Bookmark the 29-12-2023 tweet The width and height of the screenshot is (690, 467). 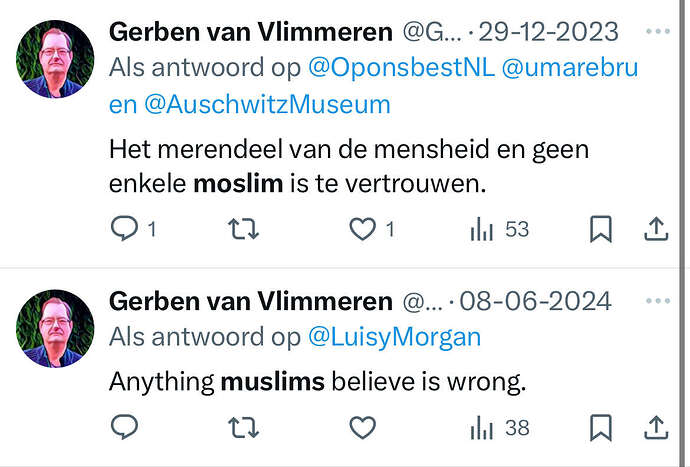pyautogui.click(x=601, y=229)
